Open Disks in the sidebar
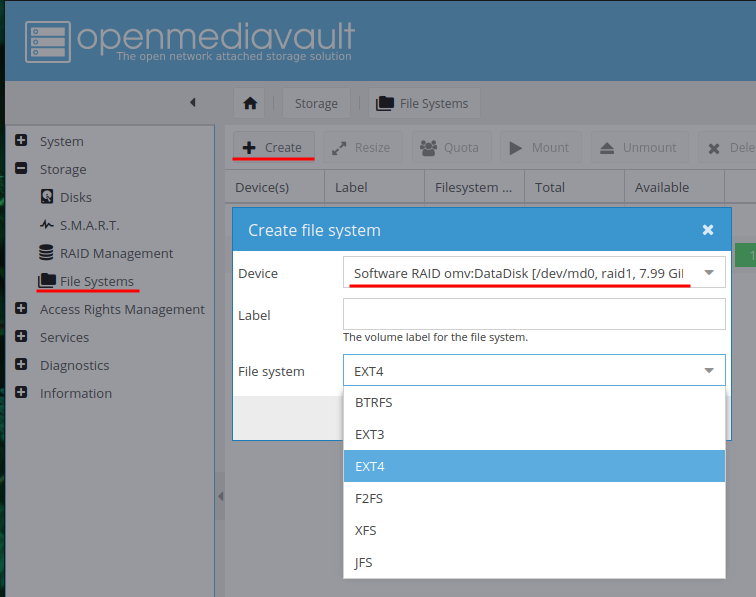 click(x=76, y=197)
